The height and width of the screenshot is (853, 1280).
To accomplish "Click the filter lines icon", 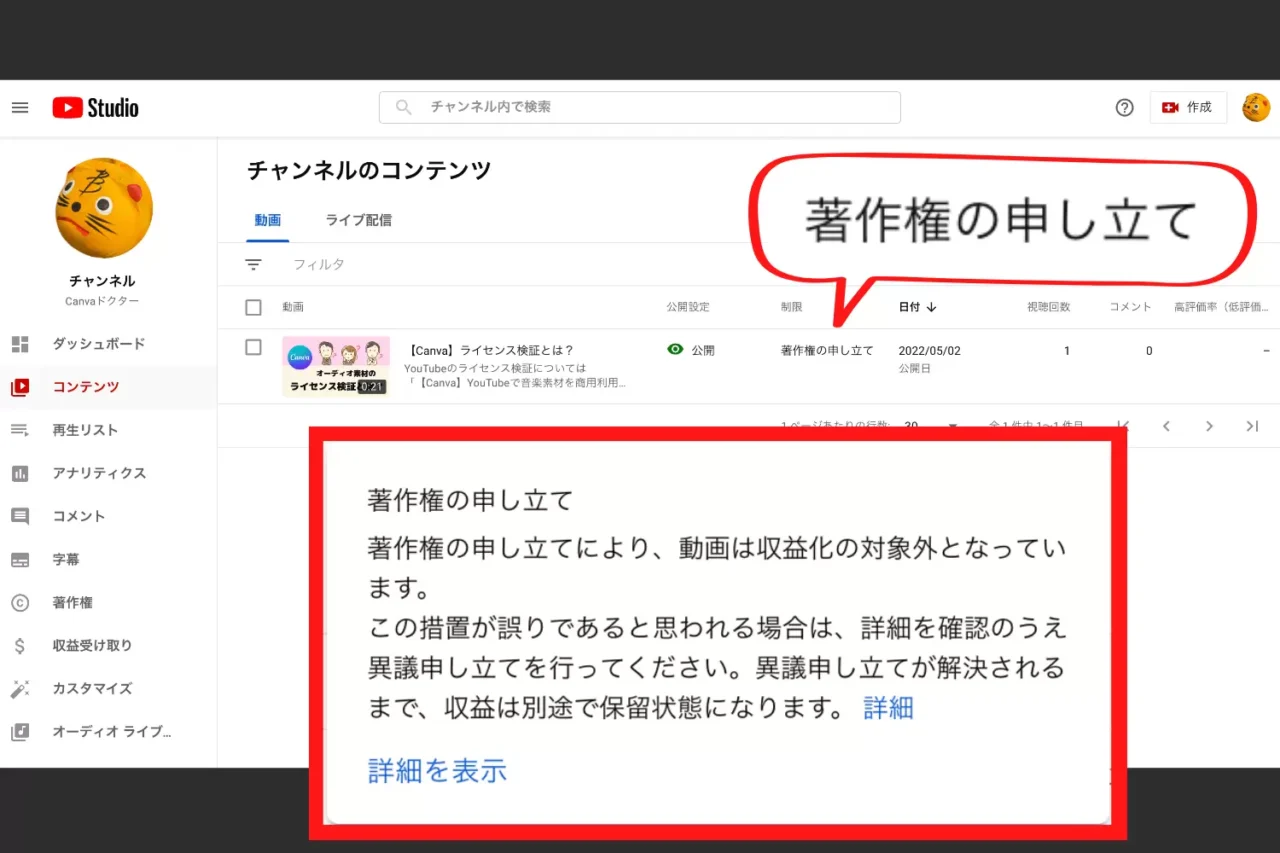I will (x=254, y=264).
